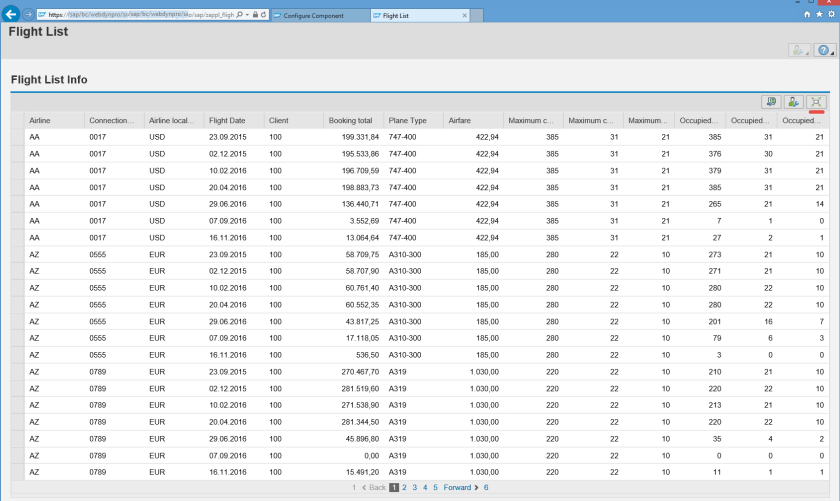This screenshot has height=501, width=840.
Task: Click the table settings icon in toolbar
Action: [x=771, y=101]
